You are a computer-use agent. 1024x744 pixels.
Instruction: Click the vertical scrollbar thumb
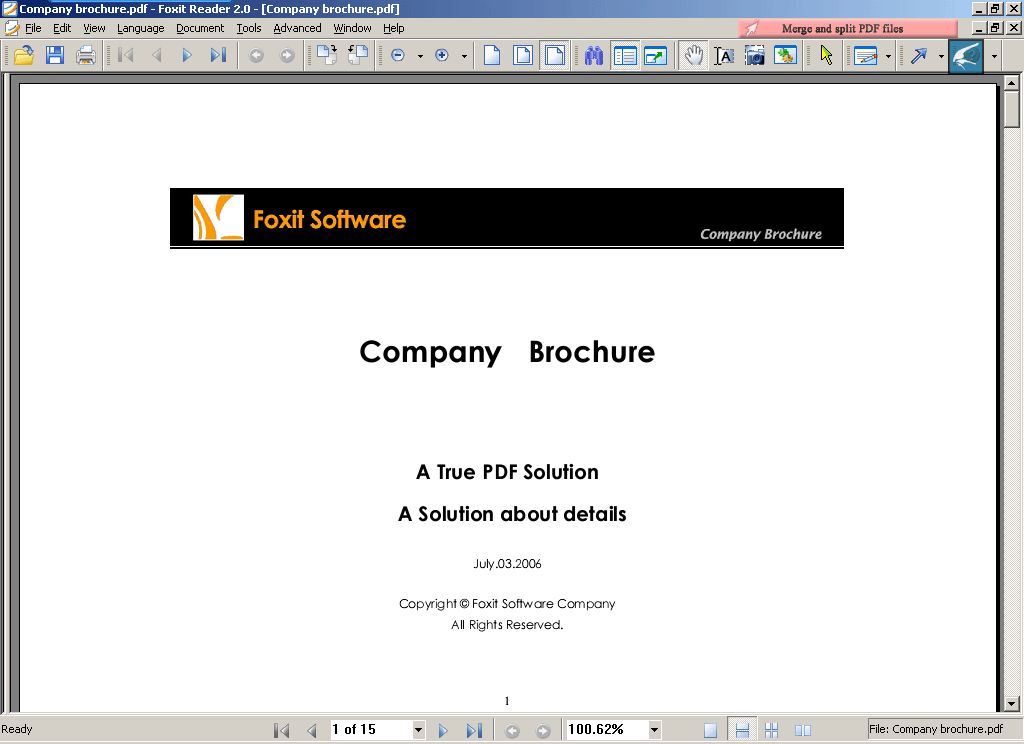(x=1012, y=110)
